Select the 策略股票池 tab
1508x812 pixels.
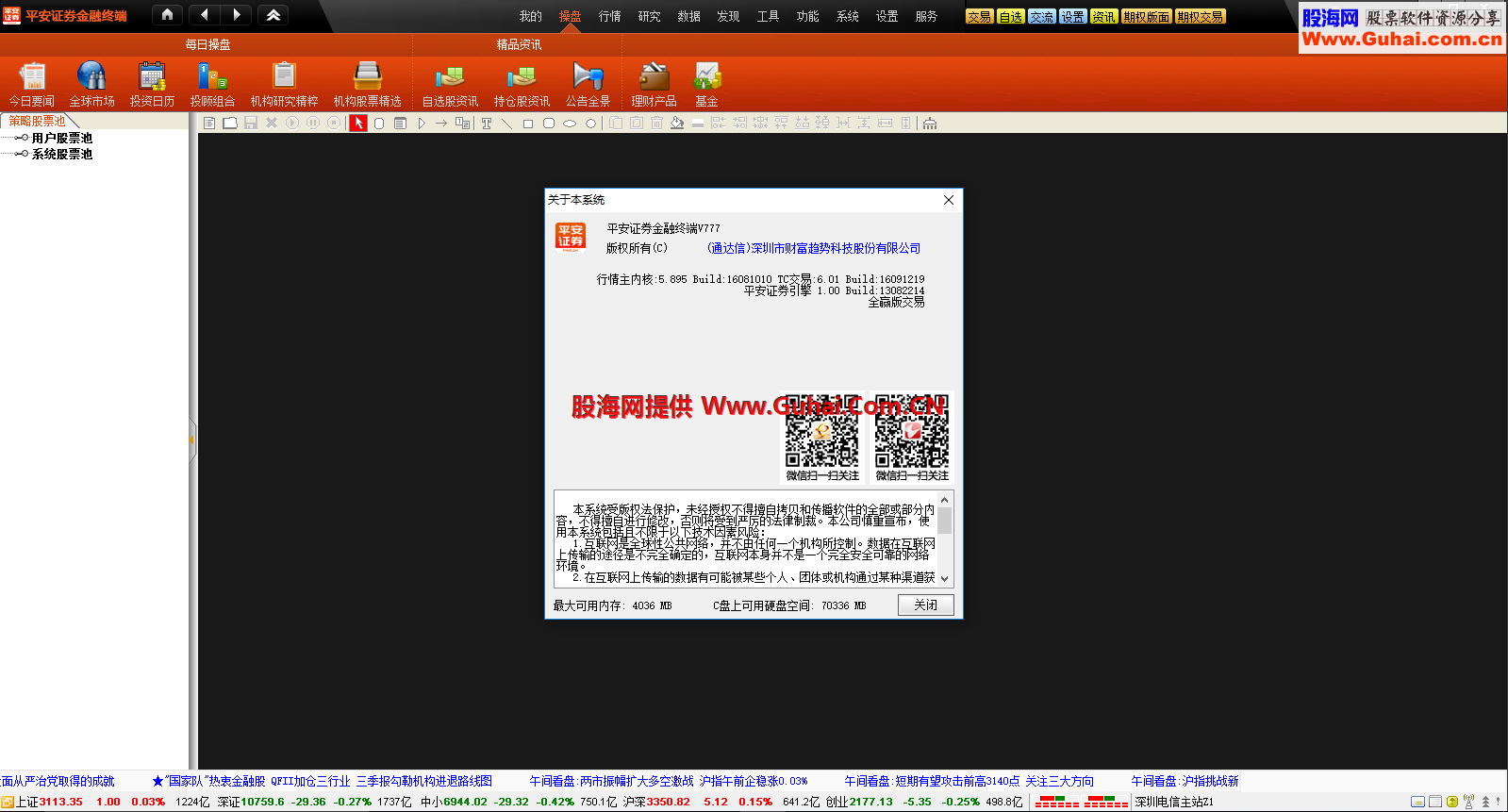pos(38,121)
